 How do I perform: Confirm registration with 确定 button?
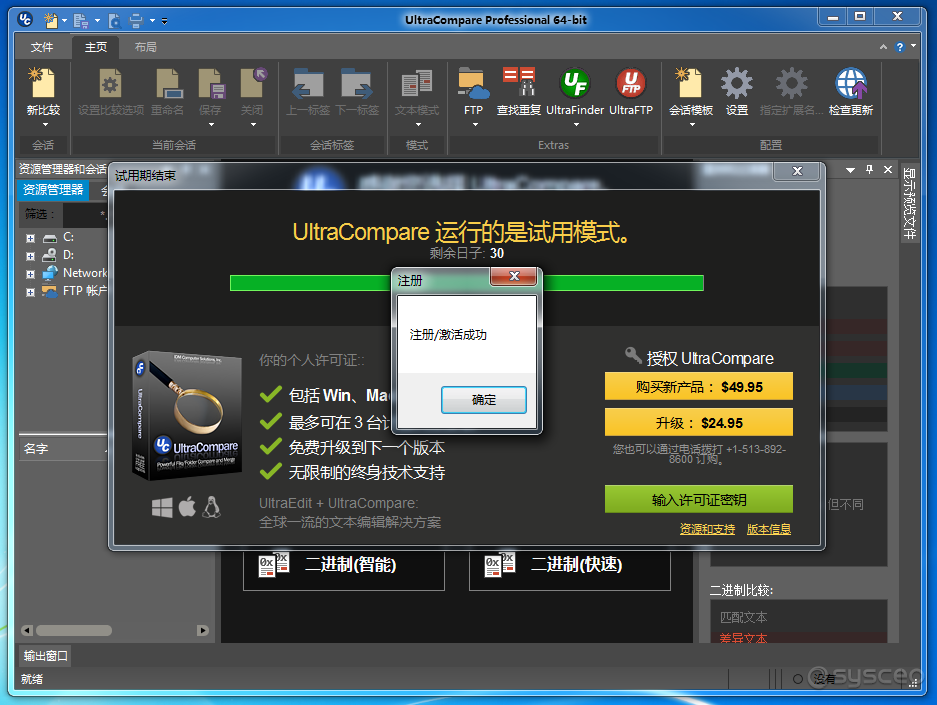point(483,400)
